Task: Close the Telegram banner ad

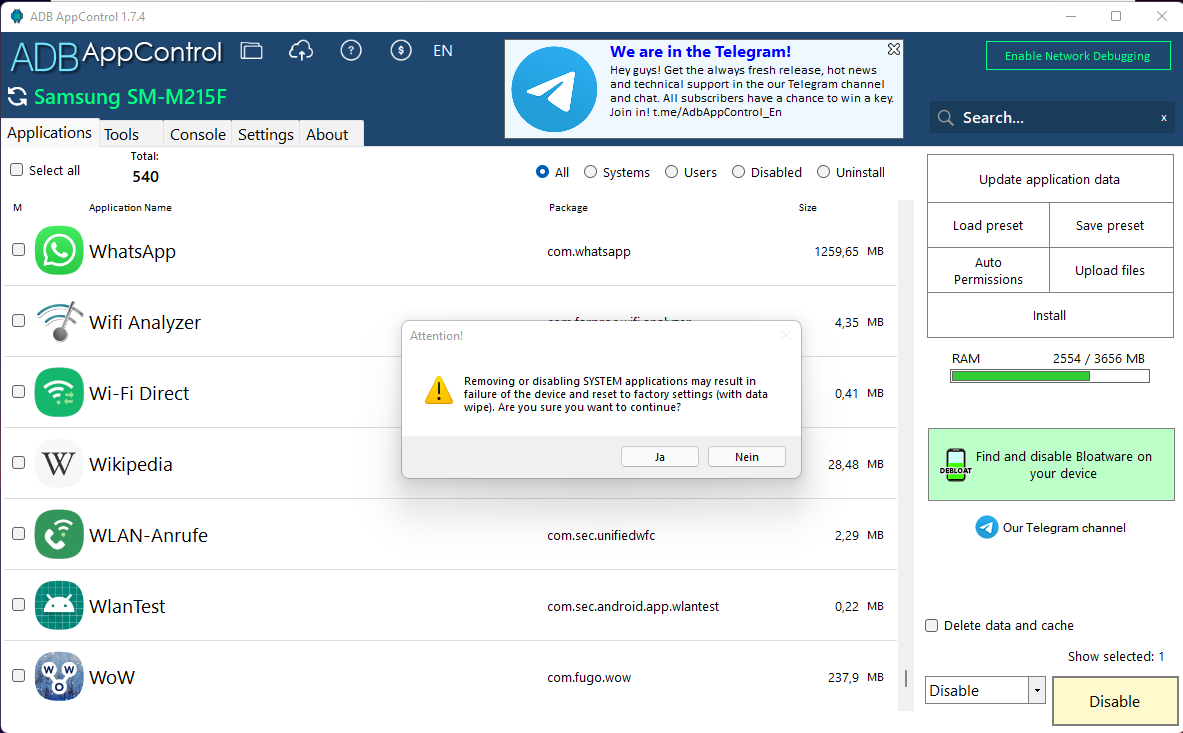Action: (x=893, y=49)
